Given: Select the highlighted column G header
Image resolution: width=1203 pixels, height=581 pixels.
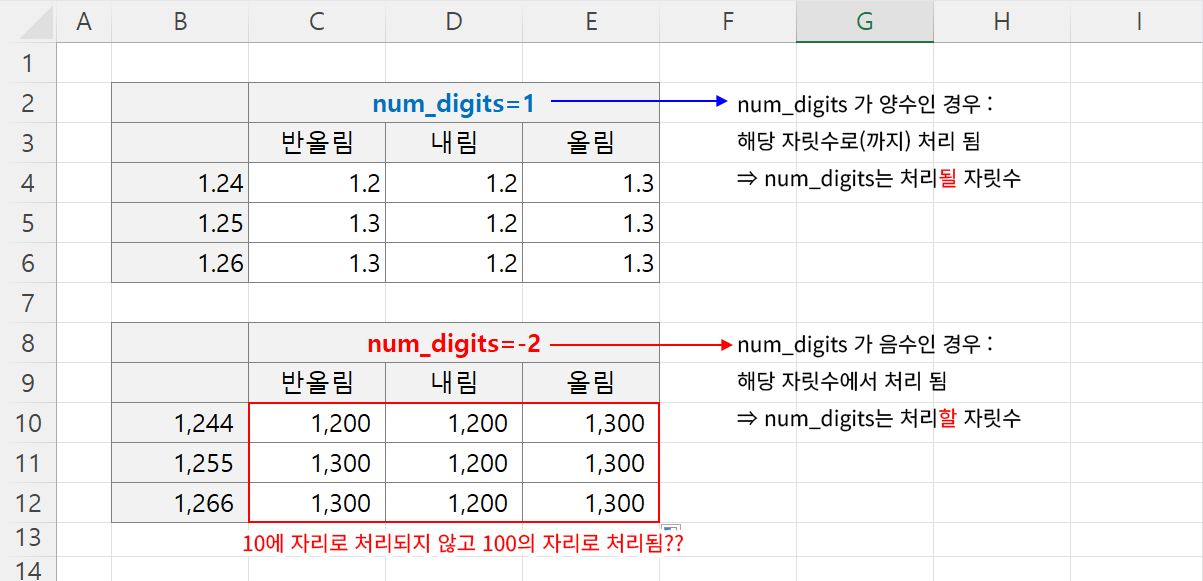Looking at the screenshot, I should click(865, 21).
